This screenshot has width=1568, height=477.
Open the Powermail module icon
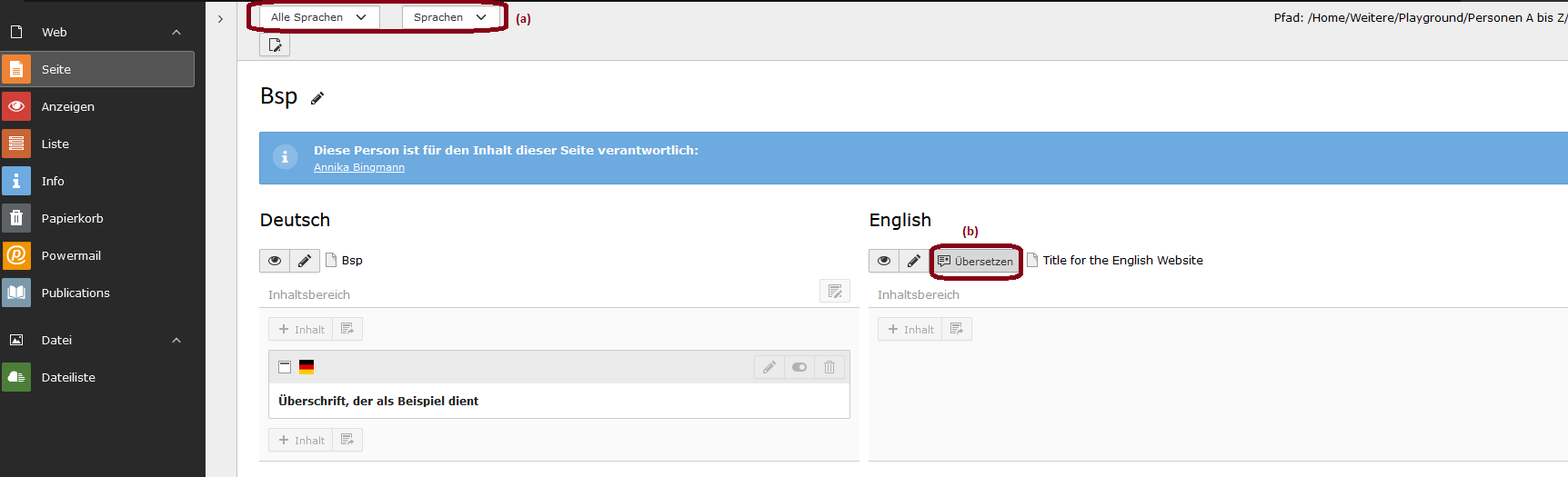tap(16, 255)
